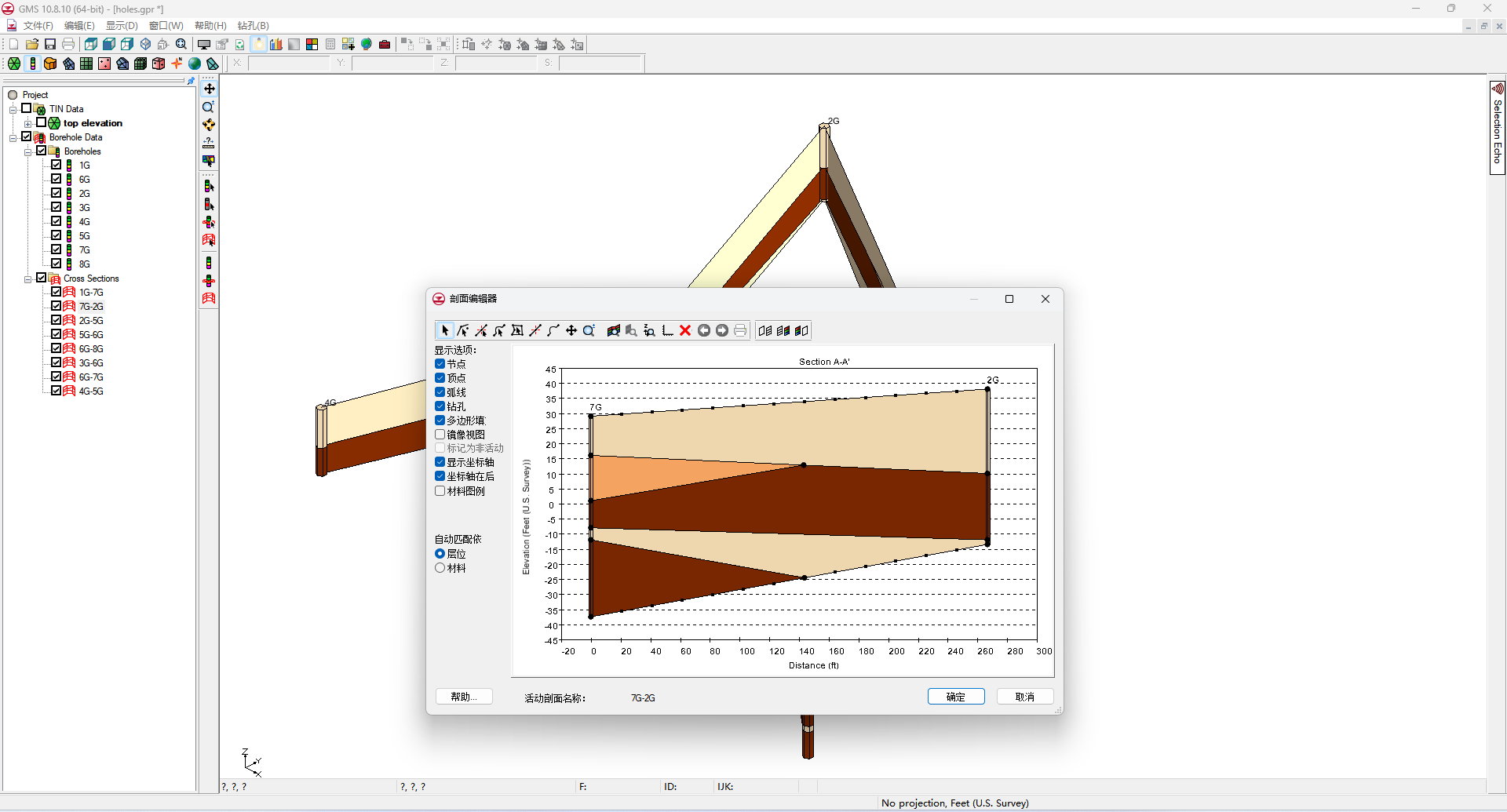Viewport: 1507px width, 812px height.
Task: Go to the next cross section arrow
Action: pos(722,330)
